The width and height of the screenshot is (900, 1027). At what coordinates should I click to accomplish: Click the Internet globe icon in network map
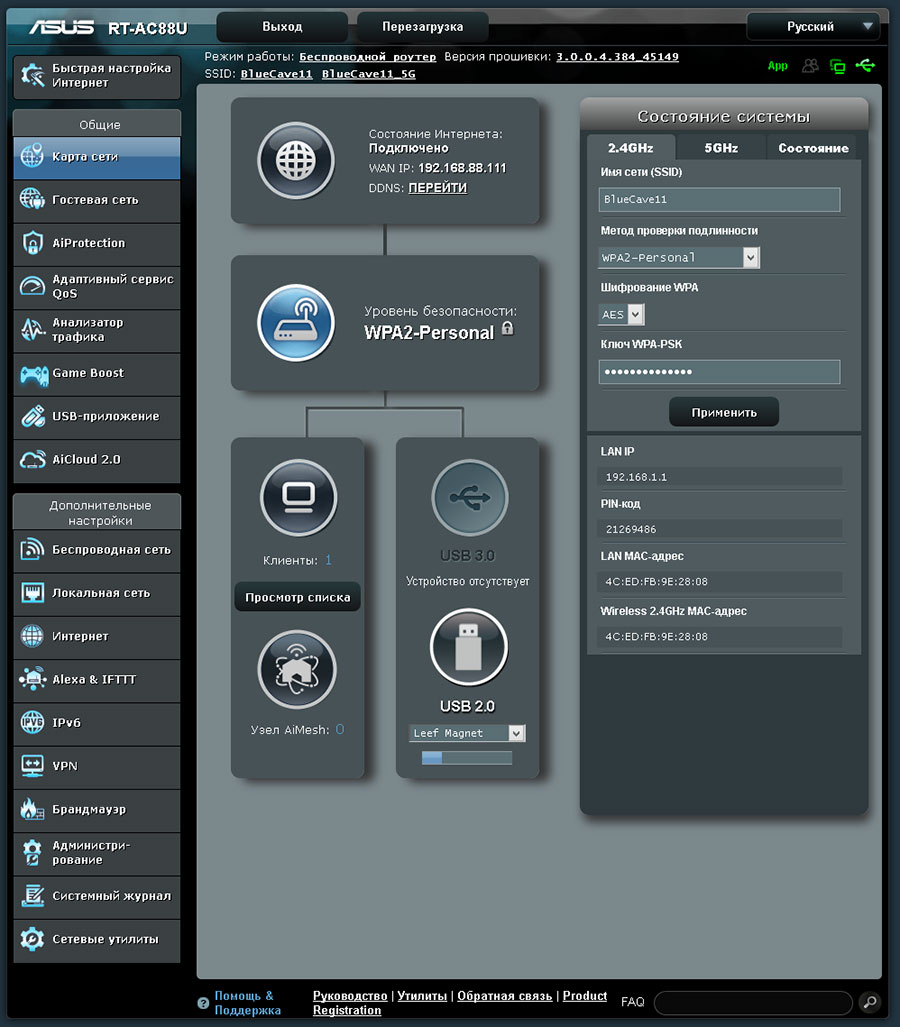coord(296,160)
